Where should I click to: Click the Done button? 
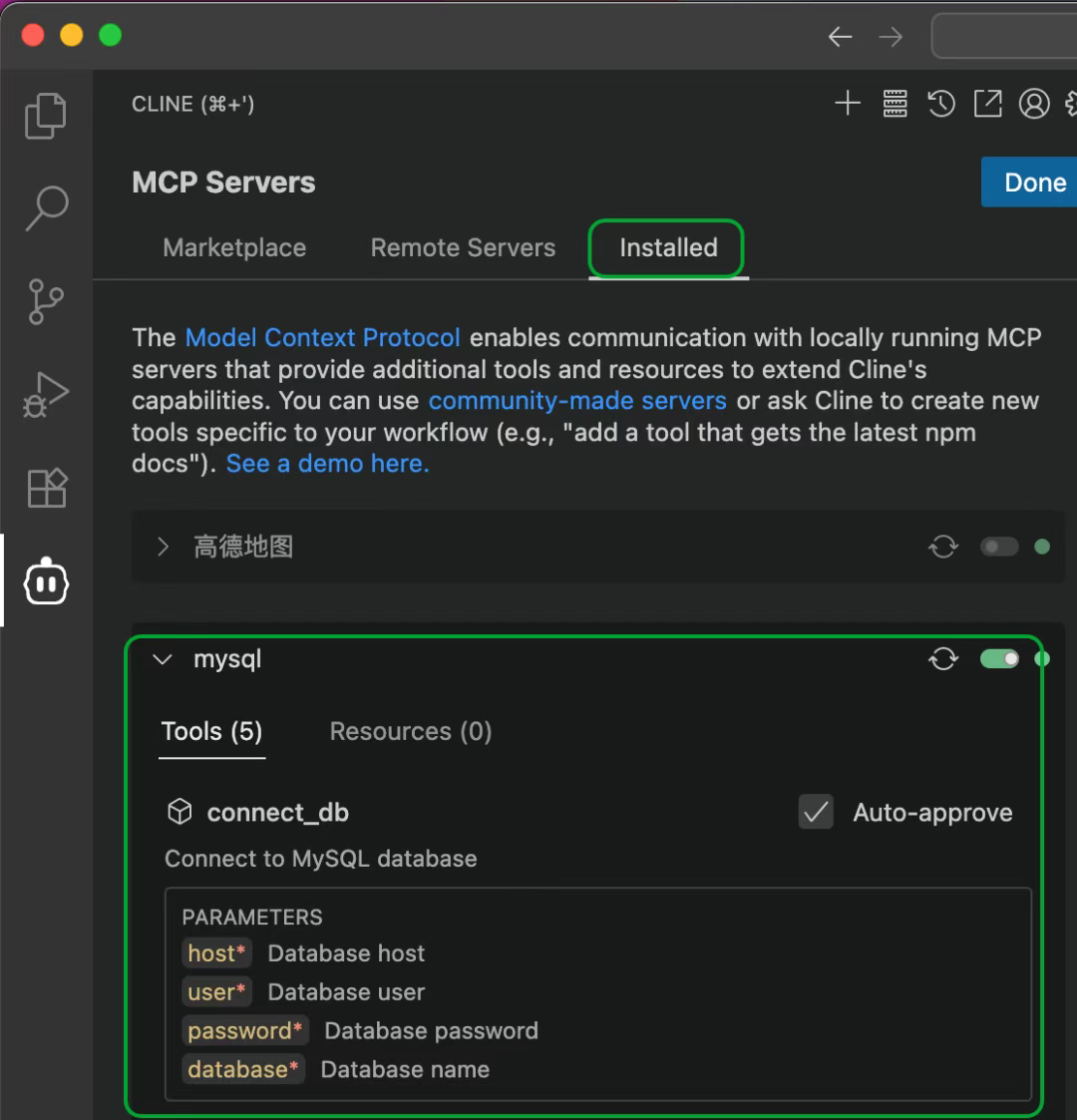pyautogui.click(x=1033, y=183)
